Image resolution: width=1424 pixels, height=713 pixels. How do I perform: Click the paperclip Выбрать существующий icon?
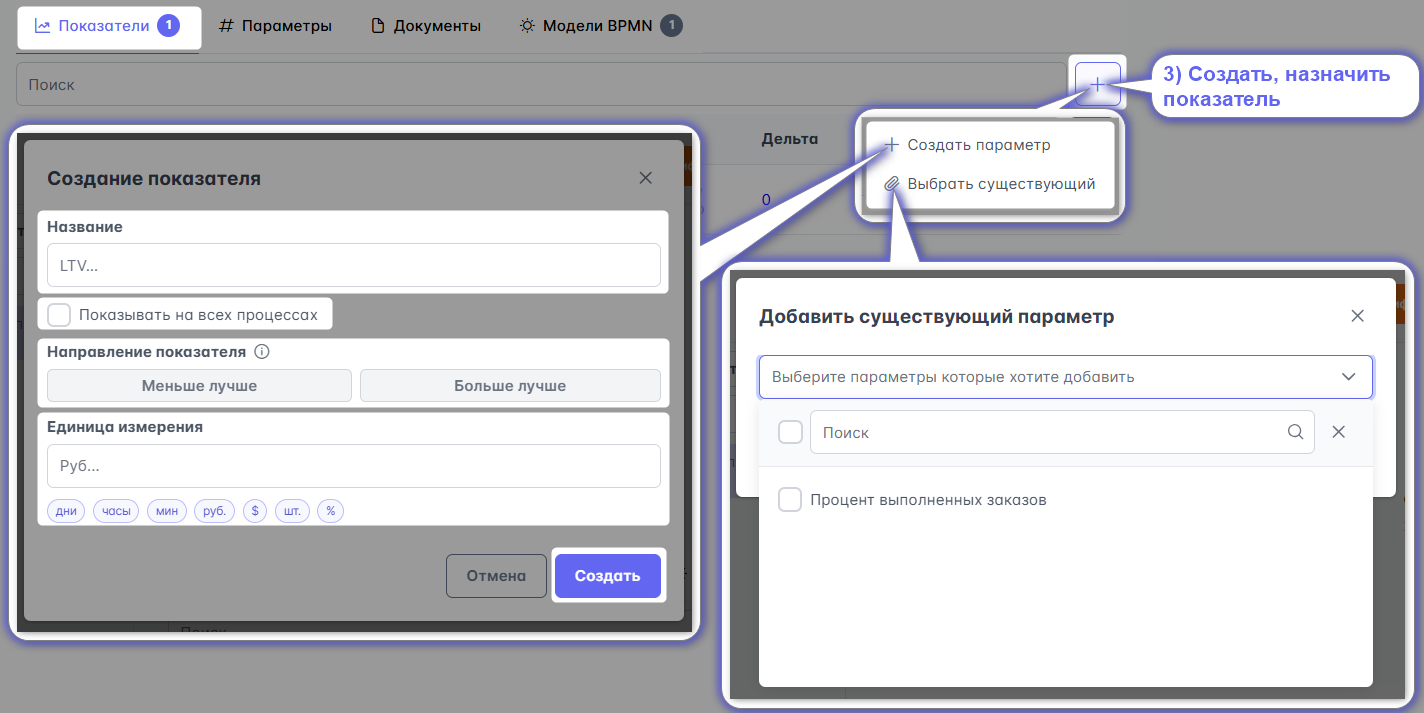click(892, 184)
